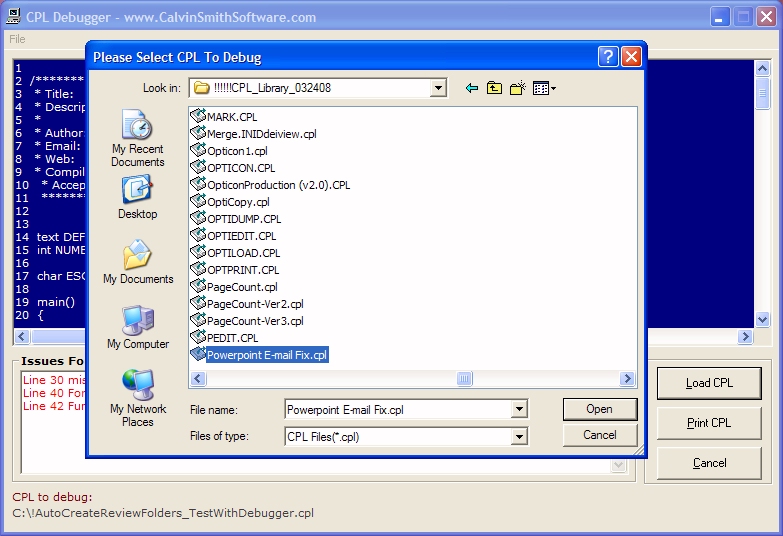Select the file name OPTICON.CPL

point(241,168)
